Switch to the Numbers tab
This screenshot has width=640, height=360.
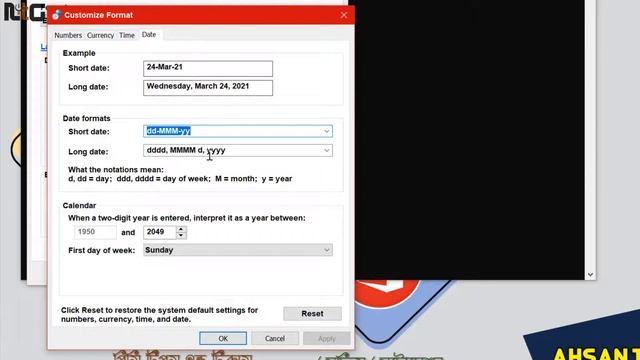[x=68, y=35]
